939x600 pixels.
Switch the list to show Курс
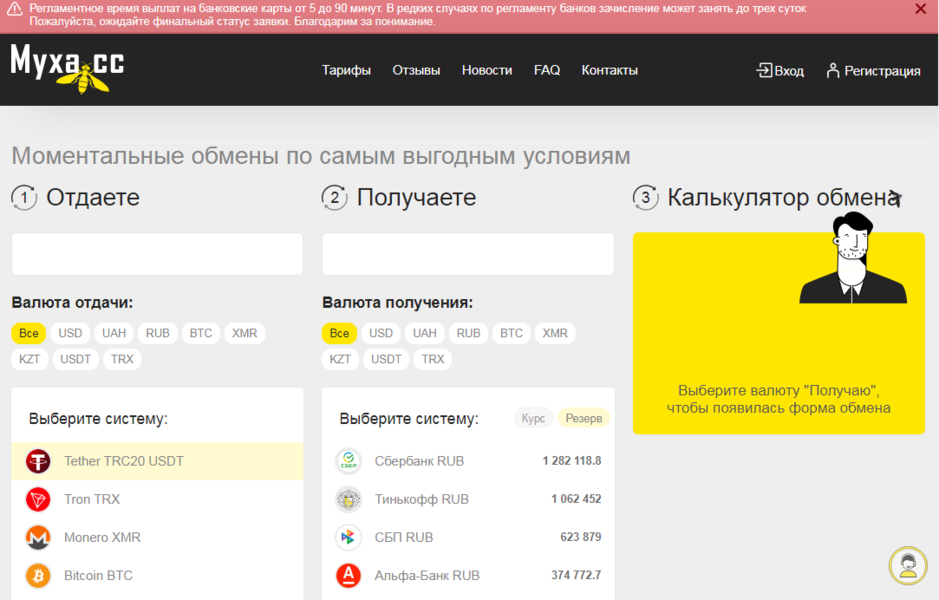tap(532, 418)
